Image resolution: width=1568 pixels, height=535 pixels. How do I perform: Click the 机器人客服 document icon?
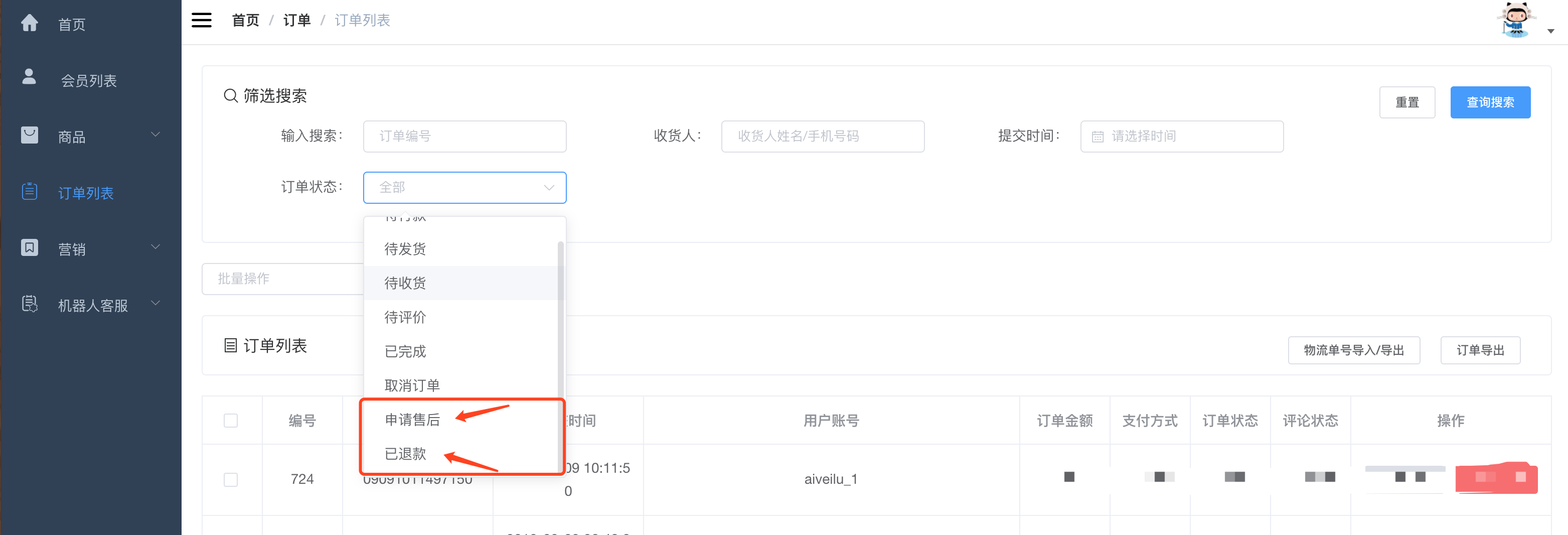(x=29, y=304)
